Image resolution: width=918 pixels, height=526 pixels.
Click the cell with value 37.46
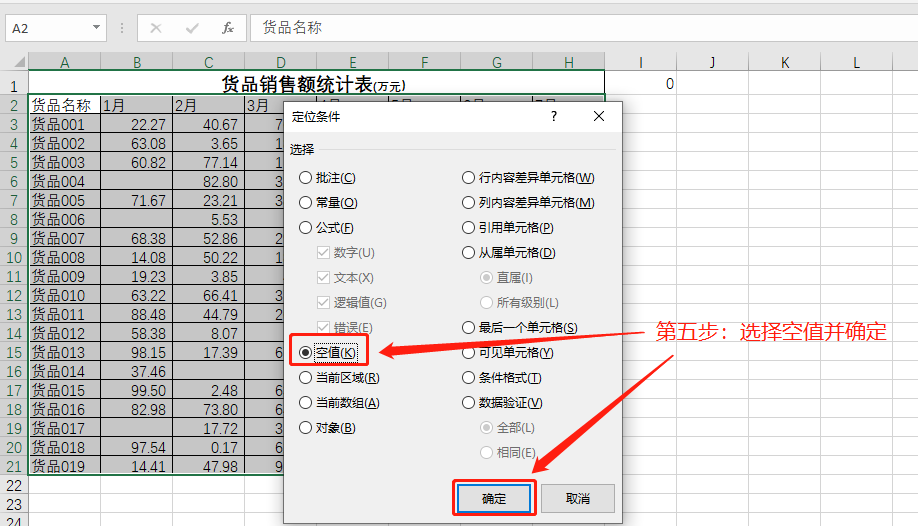pyautogui.click(x=136, y=371)
